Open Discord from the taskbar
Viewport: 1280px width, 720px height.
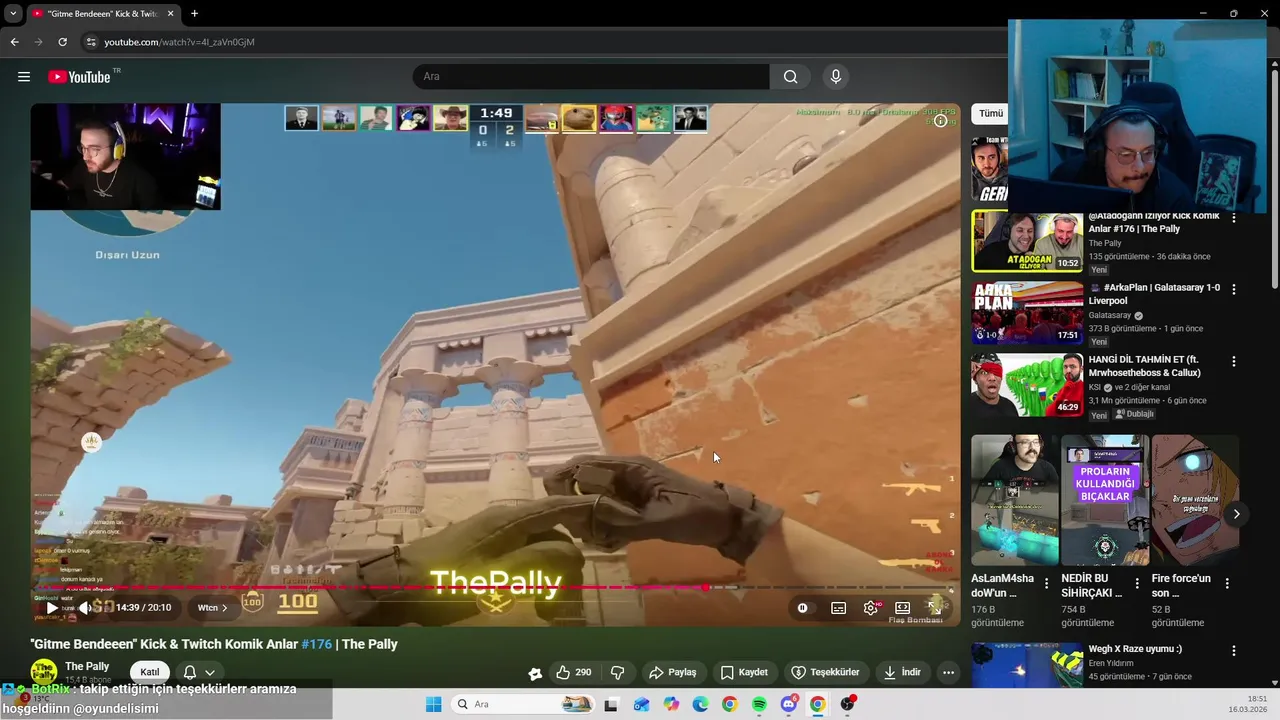tap(789, 704)
